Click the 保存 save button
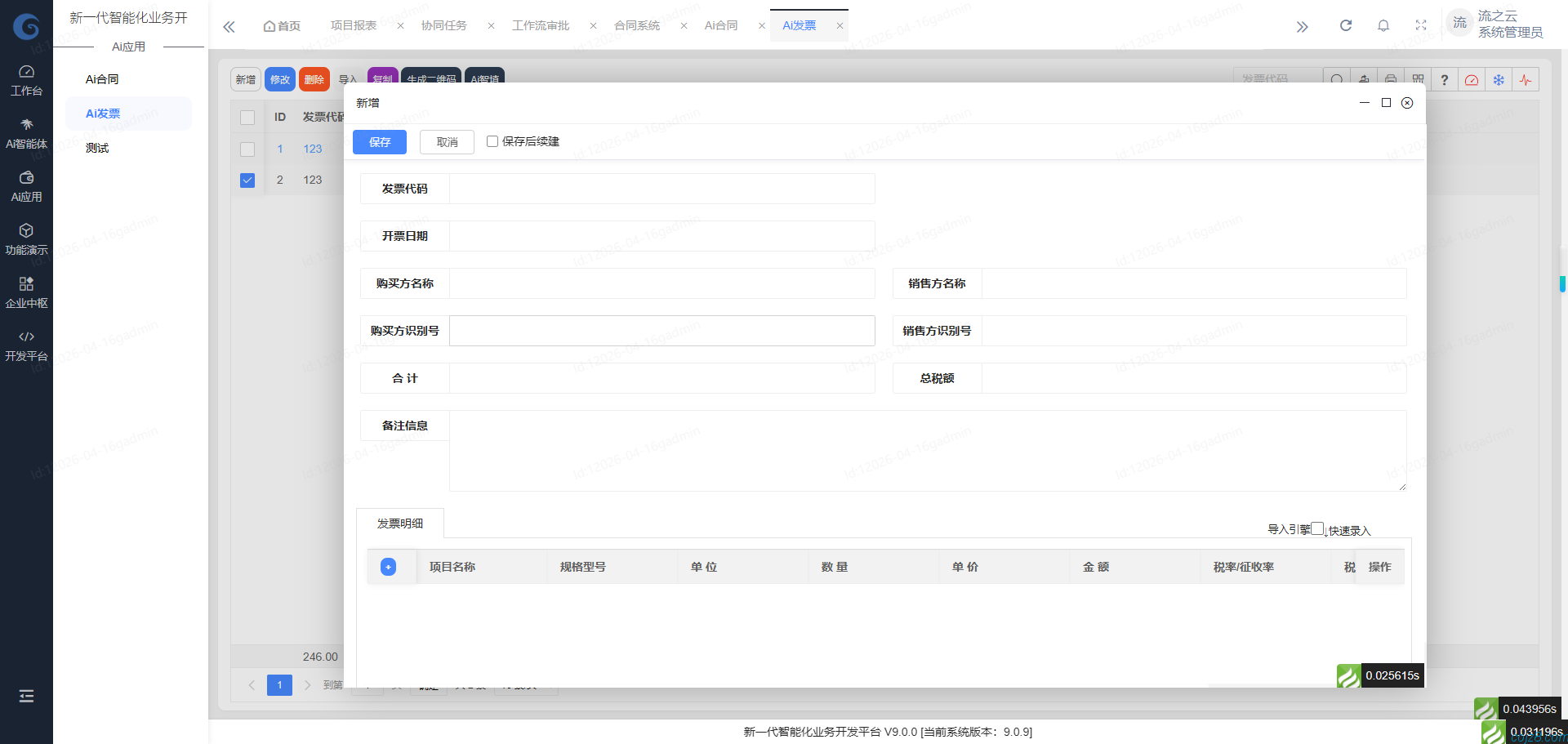Viewport: 1568px width, 744px height. 379,141
